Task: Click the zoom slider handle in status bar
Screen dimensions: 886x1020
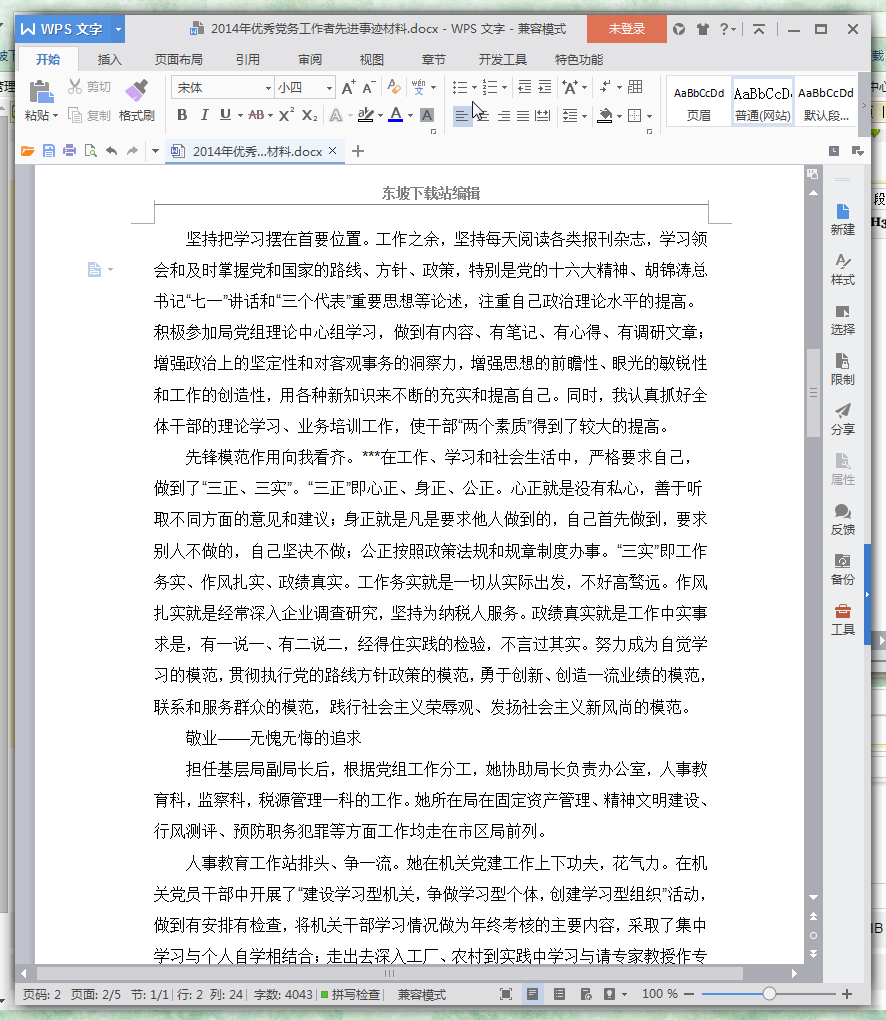Action: tap(769, 994)
